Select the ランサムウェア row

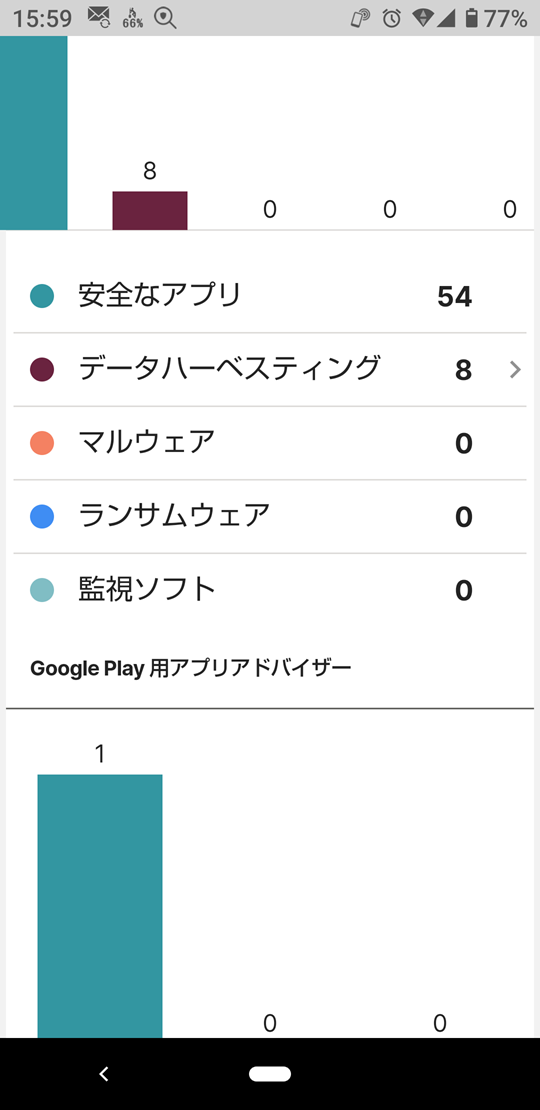[x=270, y=517]
